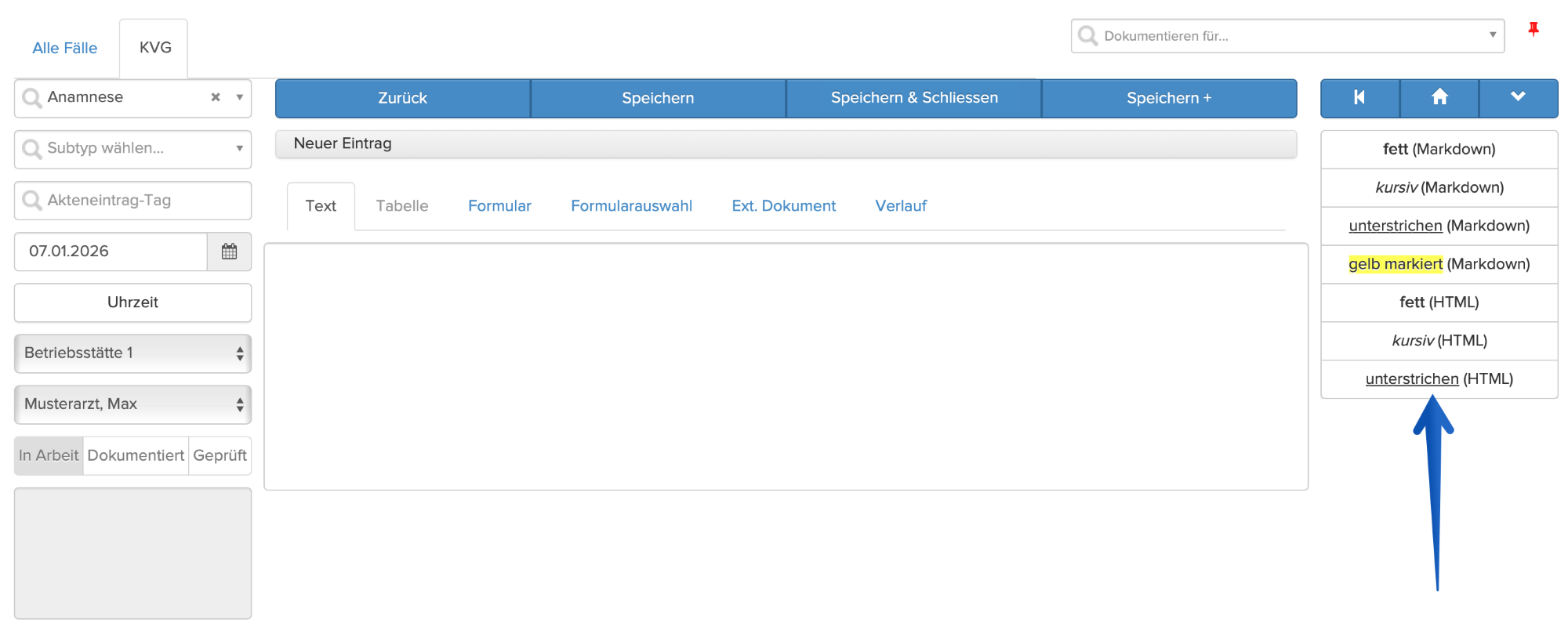Insert gelb markiert (Markdown) formatting

(1439, 264)
